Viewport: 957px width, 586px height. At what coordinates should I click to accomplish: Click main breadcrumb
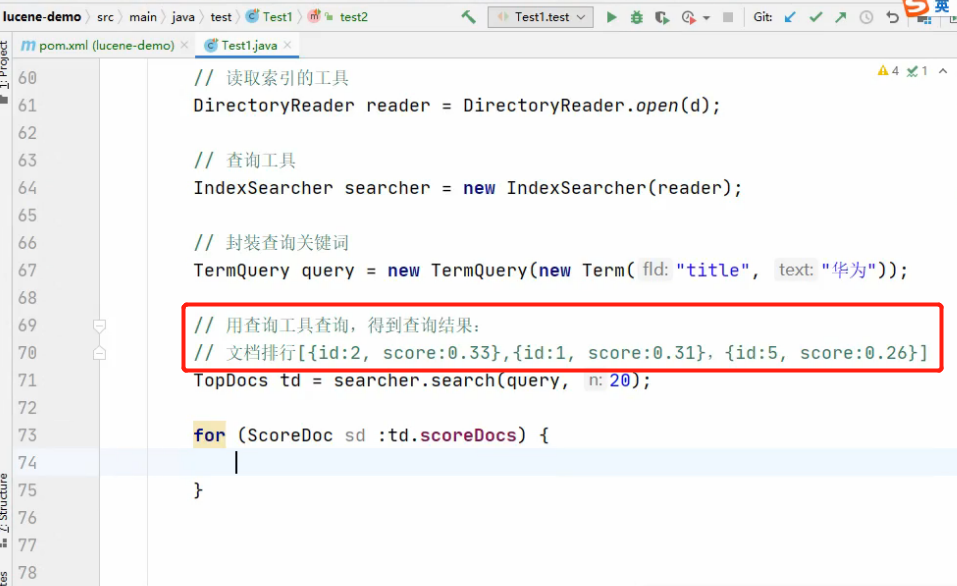pos(143,17)
